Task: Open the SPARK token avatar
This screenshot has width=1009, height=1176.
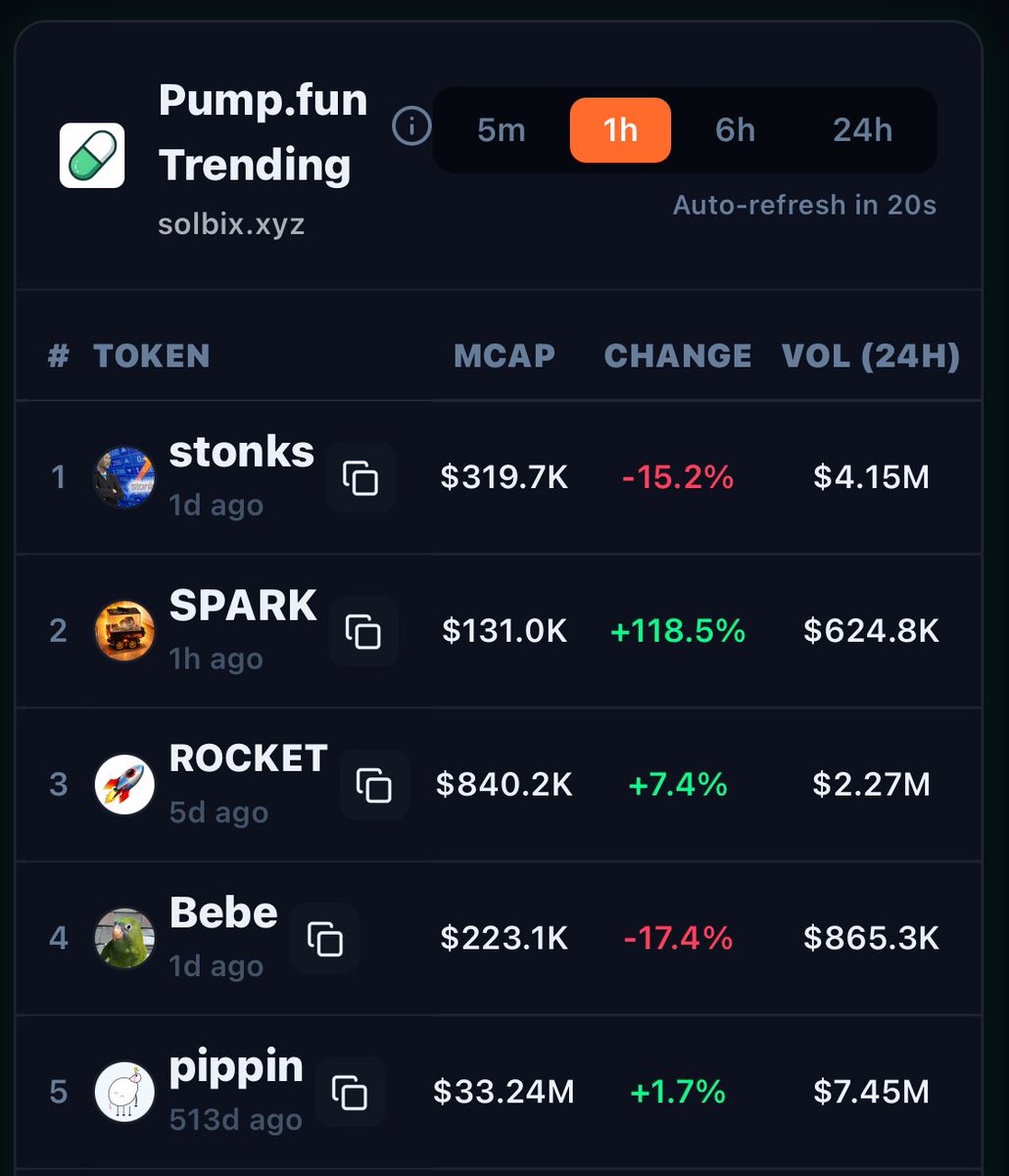Action: 124,631
